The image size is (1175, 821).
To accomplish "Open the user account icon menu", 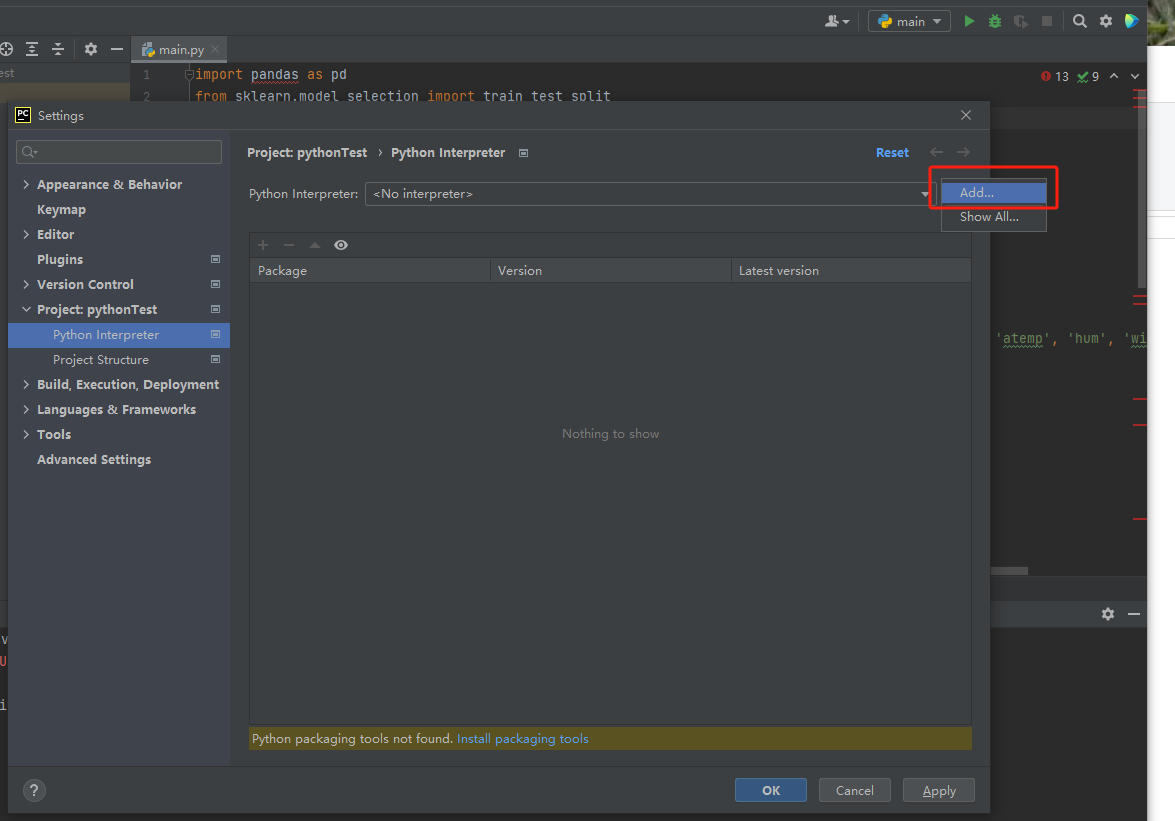I will (836, 21).
